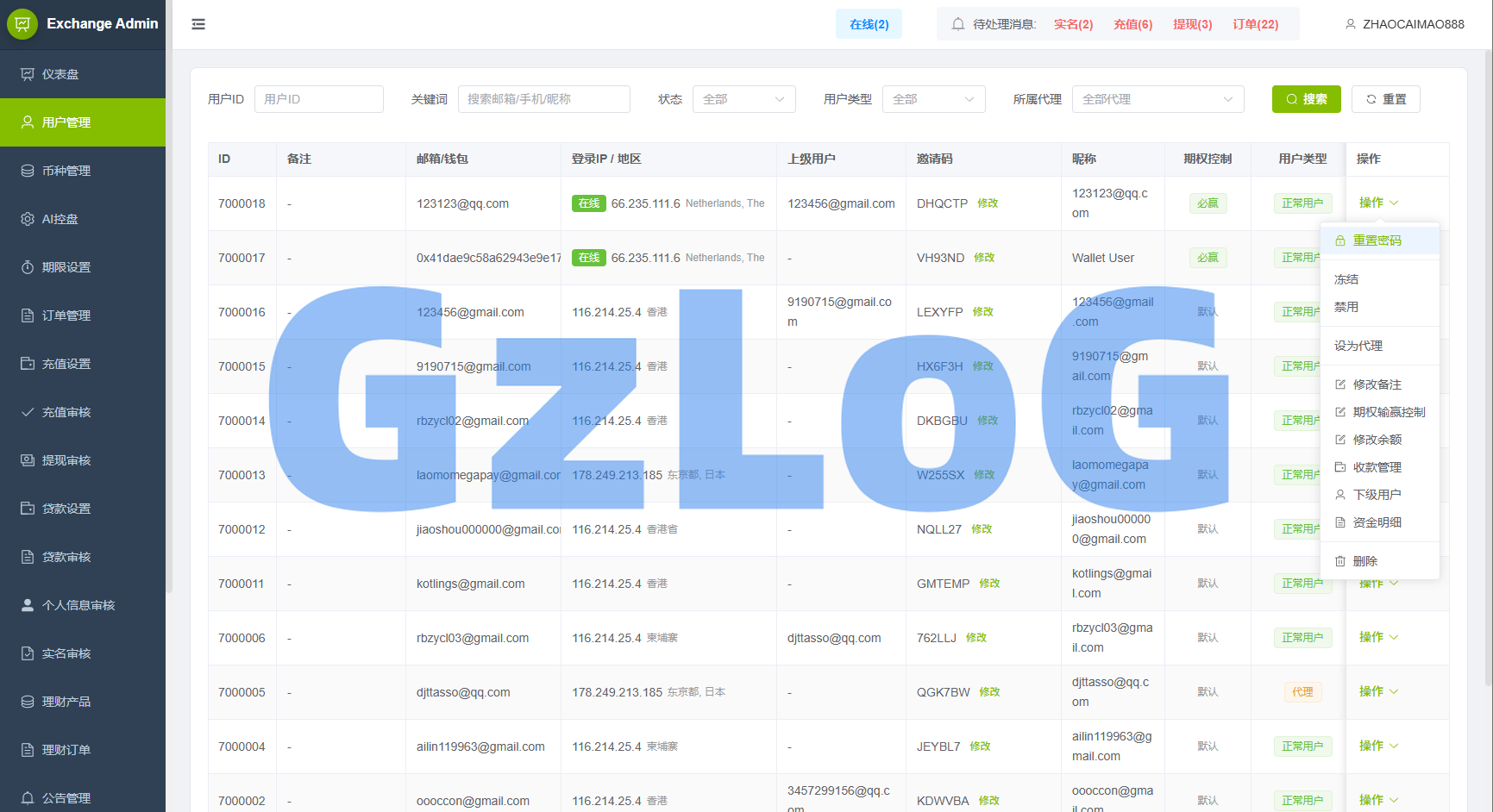The height and width of the screenshot is (812, 1493).
Task: Click the edit icon of 修改备注
Action: tap(1340, 384)
